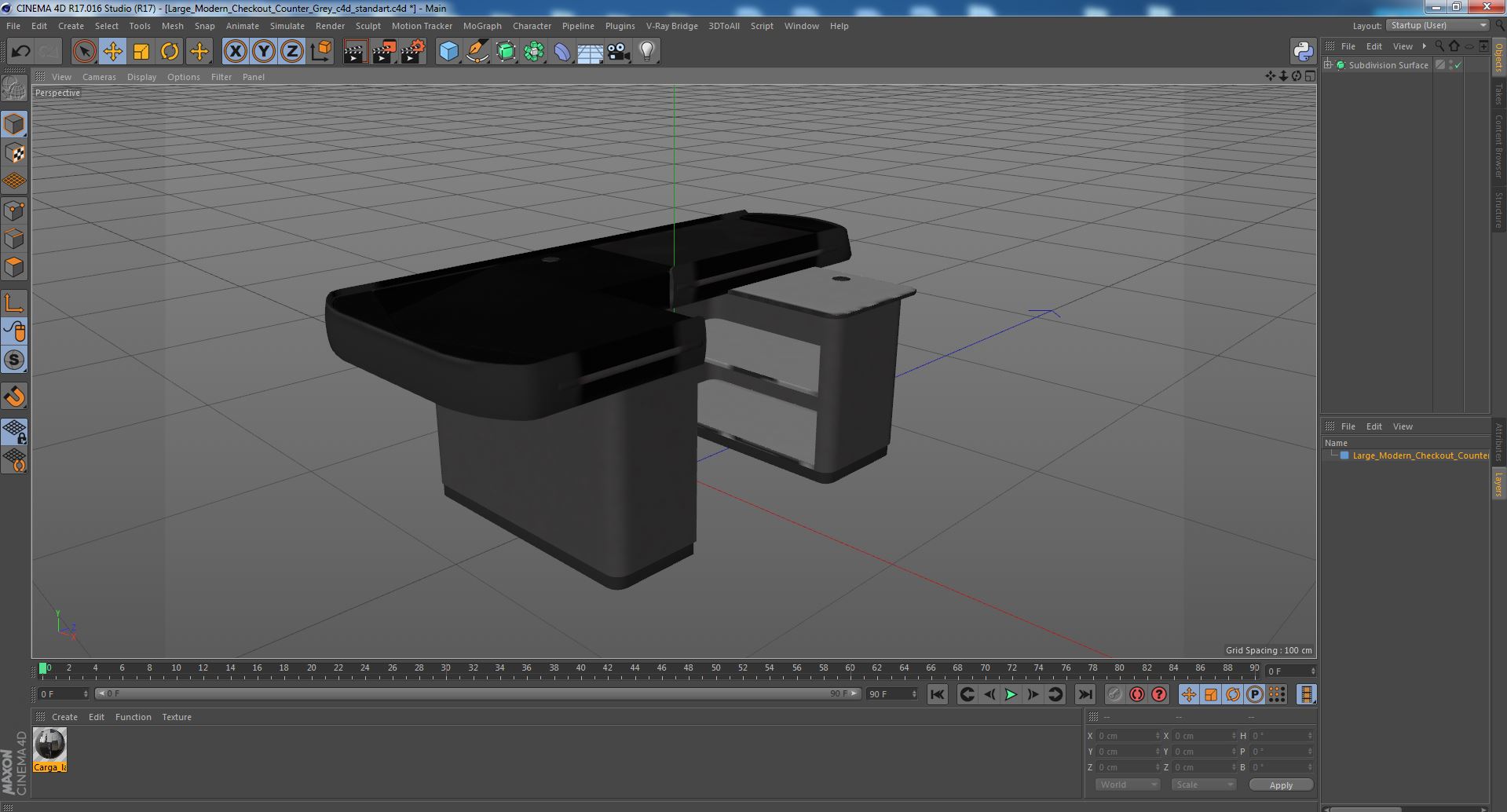The height and width of the screenshot is (812, 1507).
Task: Select the Live Selection tool
Action: tap(84, 52)
